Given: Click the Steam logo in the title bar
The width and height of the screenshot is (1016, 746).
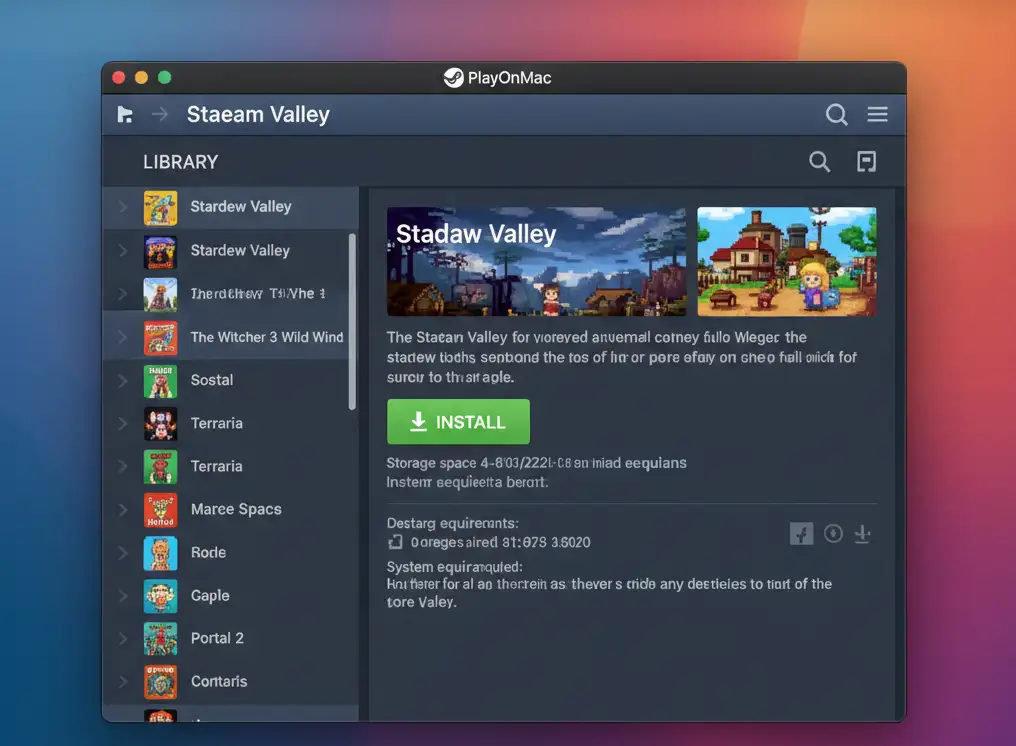Looking at the screenshot, I should click(x=454, y=77).
